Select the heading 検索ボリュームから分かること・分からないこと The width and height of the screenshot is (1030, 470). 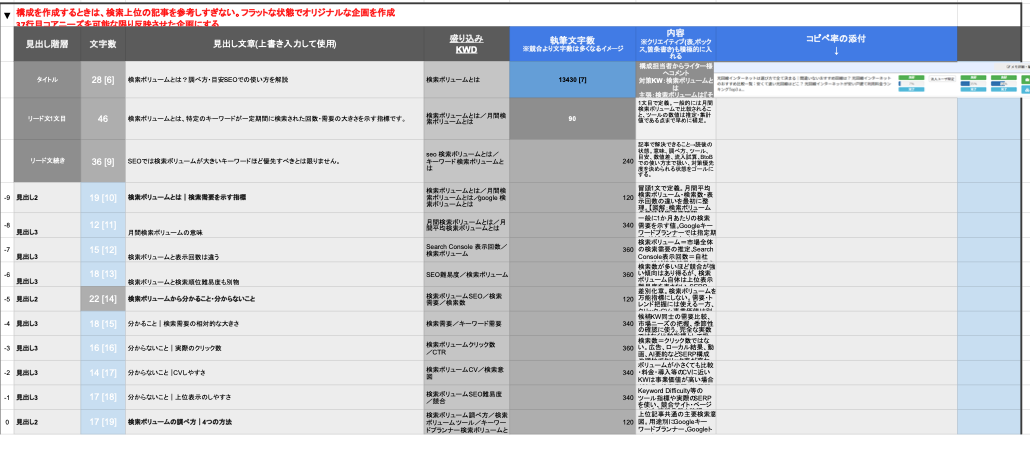275,299
